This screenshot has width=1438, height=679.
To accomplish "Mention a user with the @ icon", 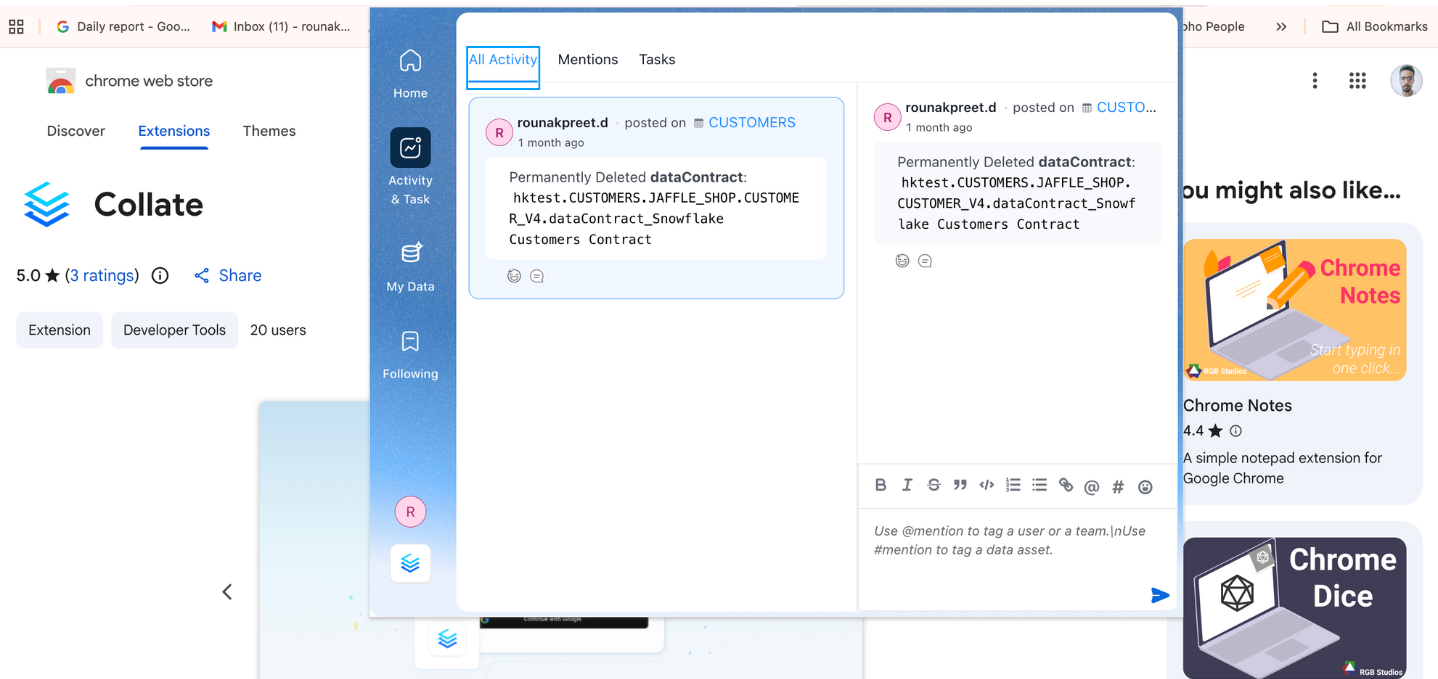I will [x=1092, y=486].
